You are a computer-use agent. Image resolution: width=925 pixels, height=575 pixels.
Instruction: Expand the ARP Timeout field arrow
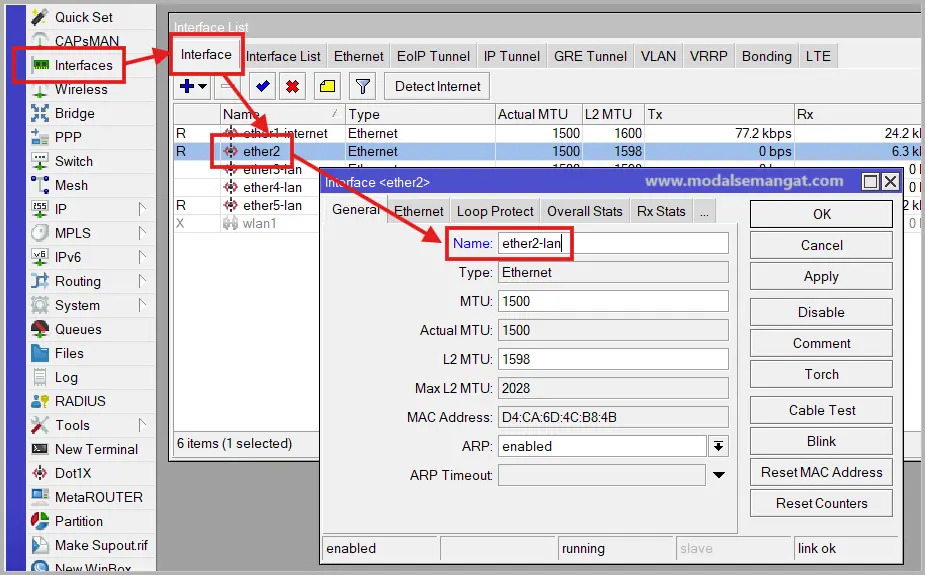pyautogui.click(x=719, y=475)
